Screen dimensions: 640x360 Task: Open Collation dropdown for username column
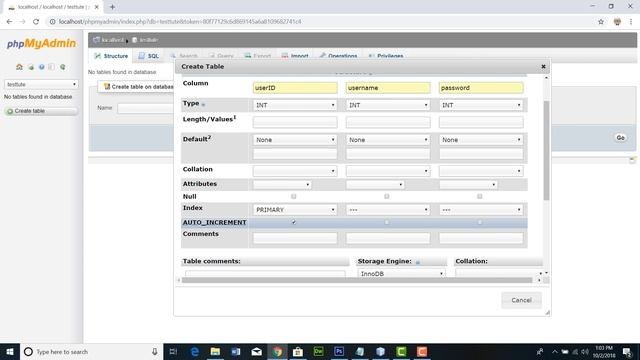tap(388, 171)
